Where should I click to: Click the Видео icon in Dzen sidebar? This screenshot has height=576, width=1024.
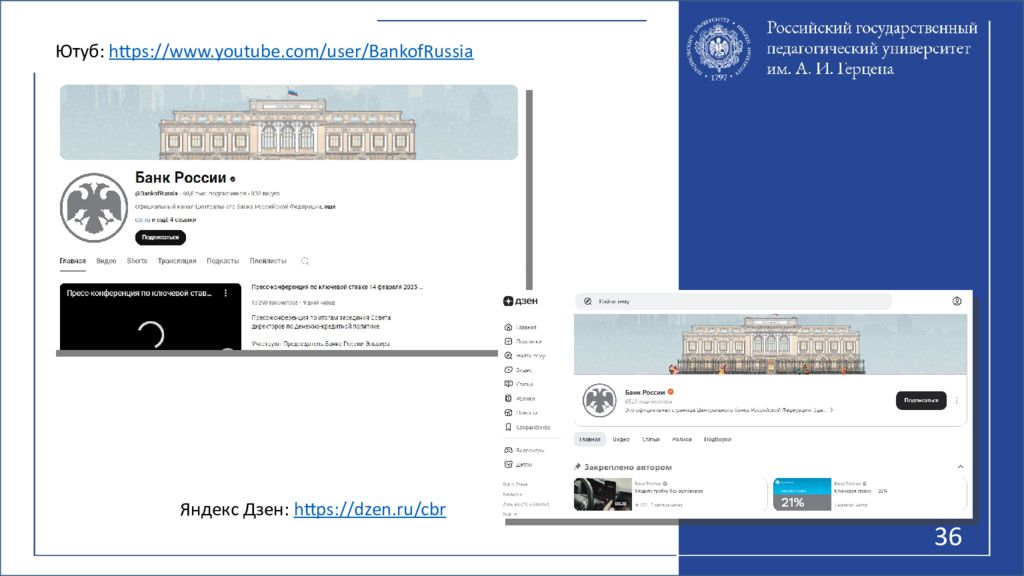(x=508, y=370)
